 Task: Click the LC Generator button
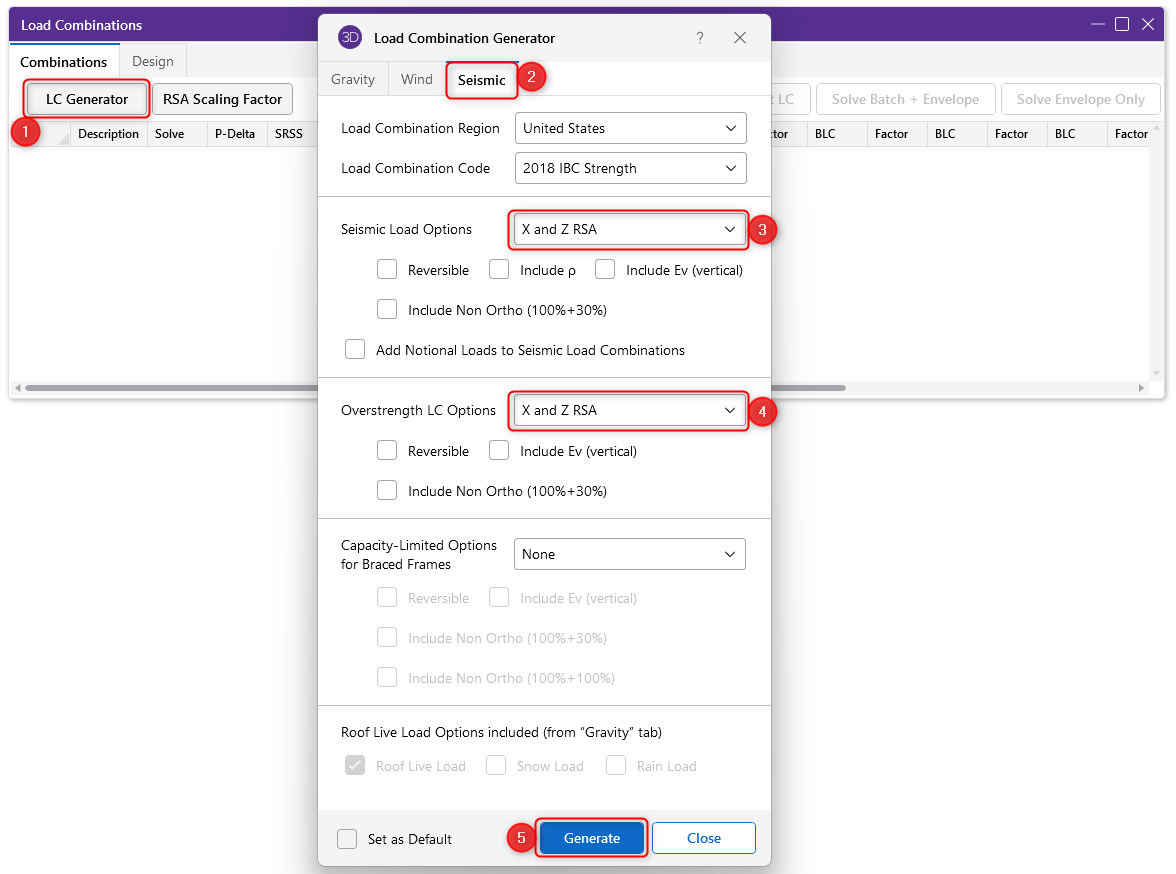coord(87,99)
